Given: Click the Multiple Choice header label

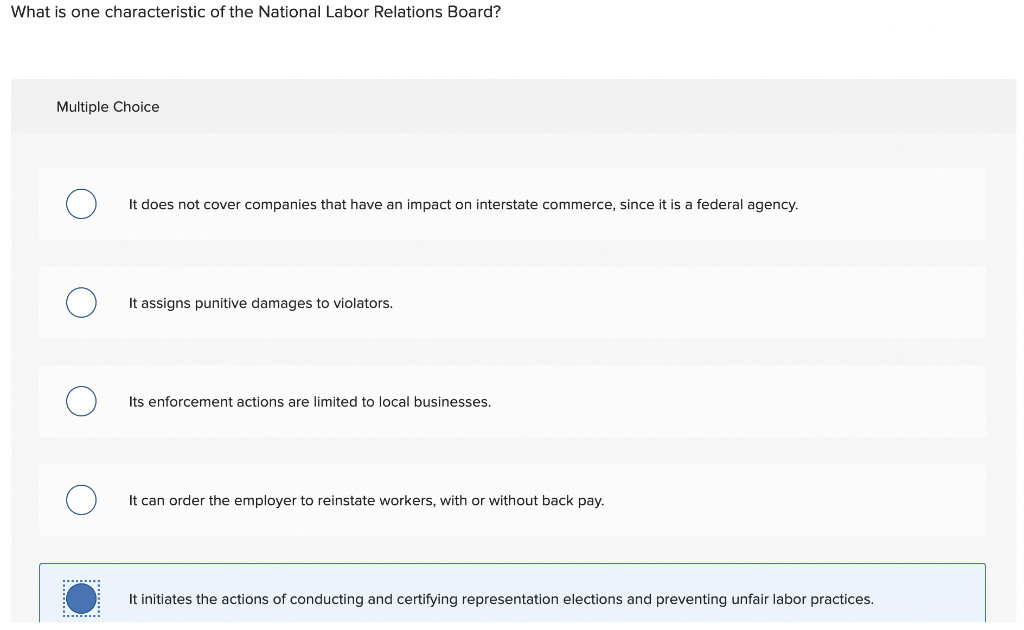Looking at the screenshot, I should coord(108,106).
